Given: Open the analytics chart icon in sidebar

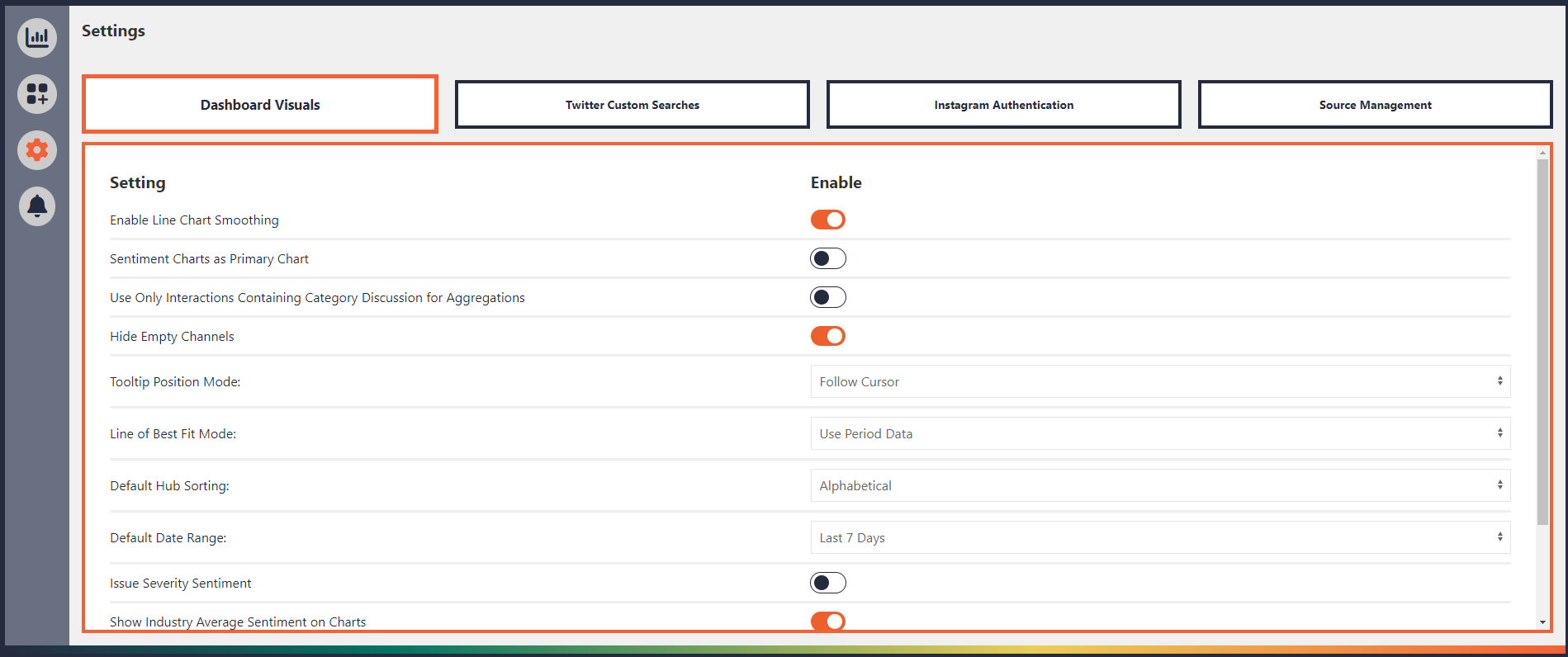Looking at the screenshot, I should [x=37, y=37].
